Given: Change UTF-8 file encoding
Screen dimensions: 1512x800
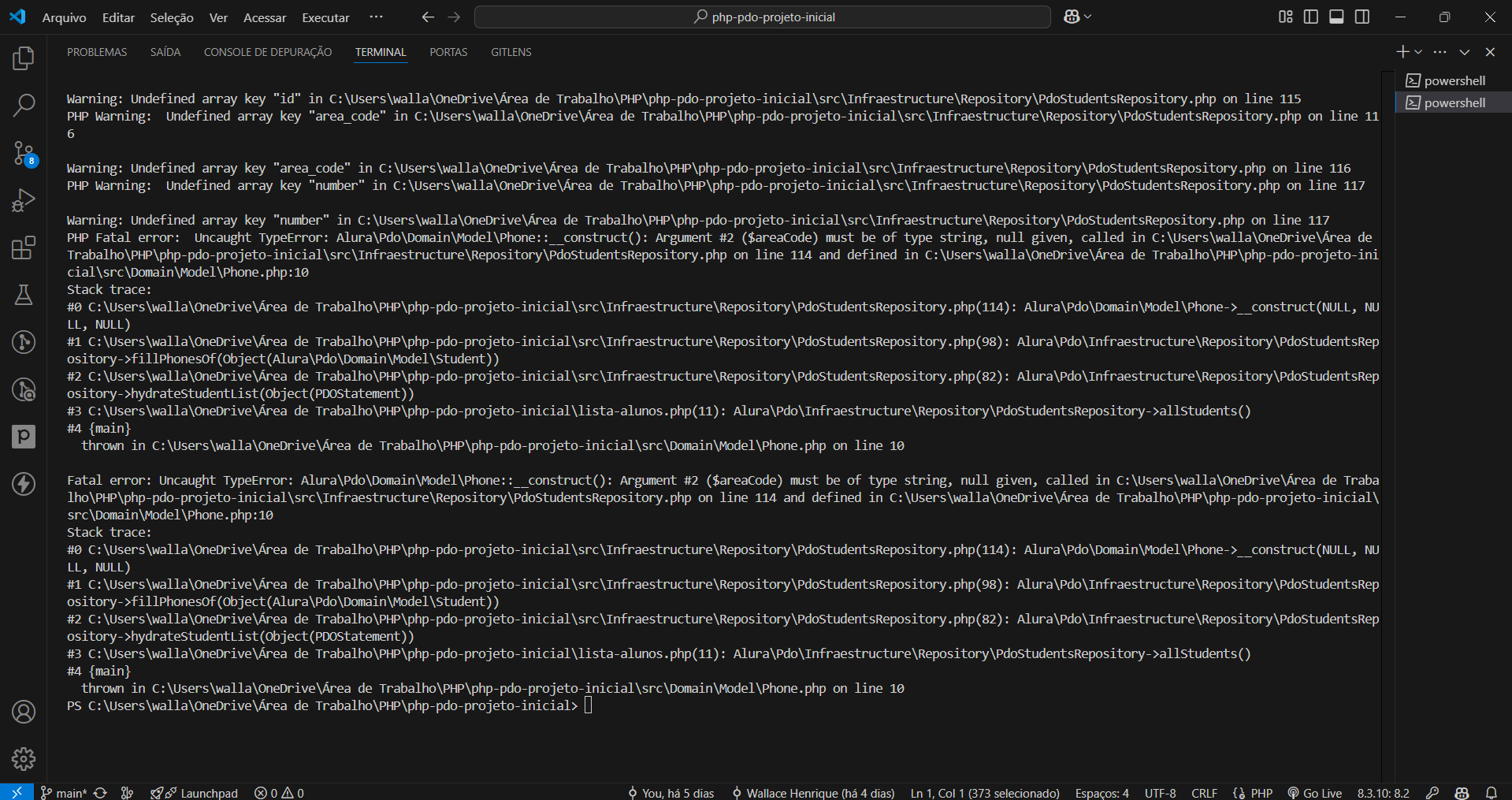Looking at the screenshot, I should coord(1160,793).
